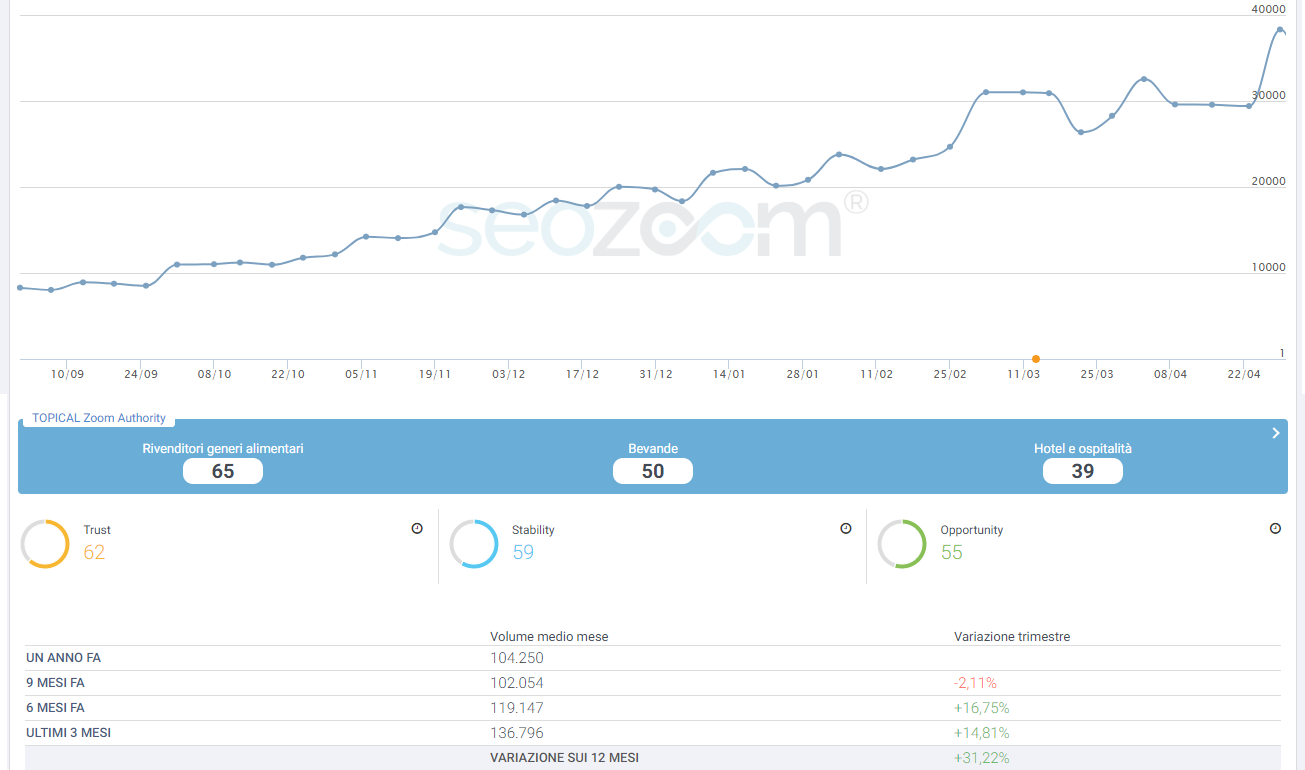1305x770 pixels.
Task: Click the orange marker on the date axis
Action: [x=1036, y=359]
